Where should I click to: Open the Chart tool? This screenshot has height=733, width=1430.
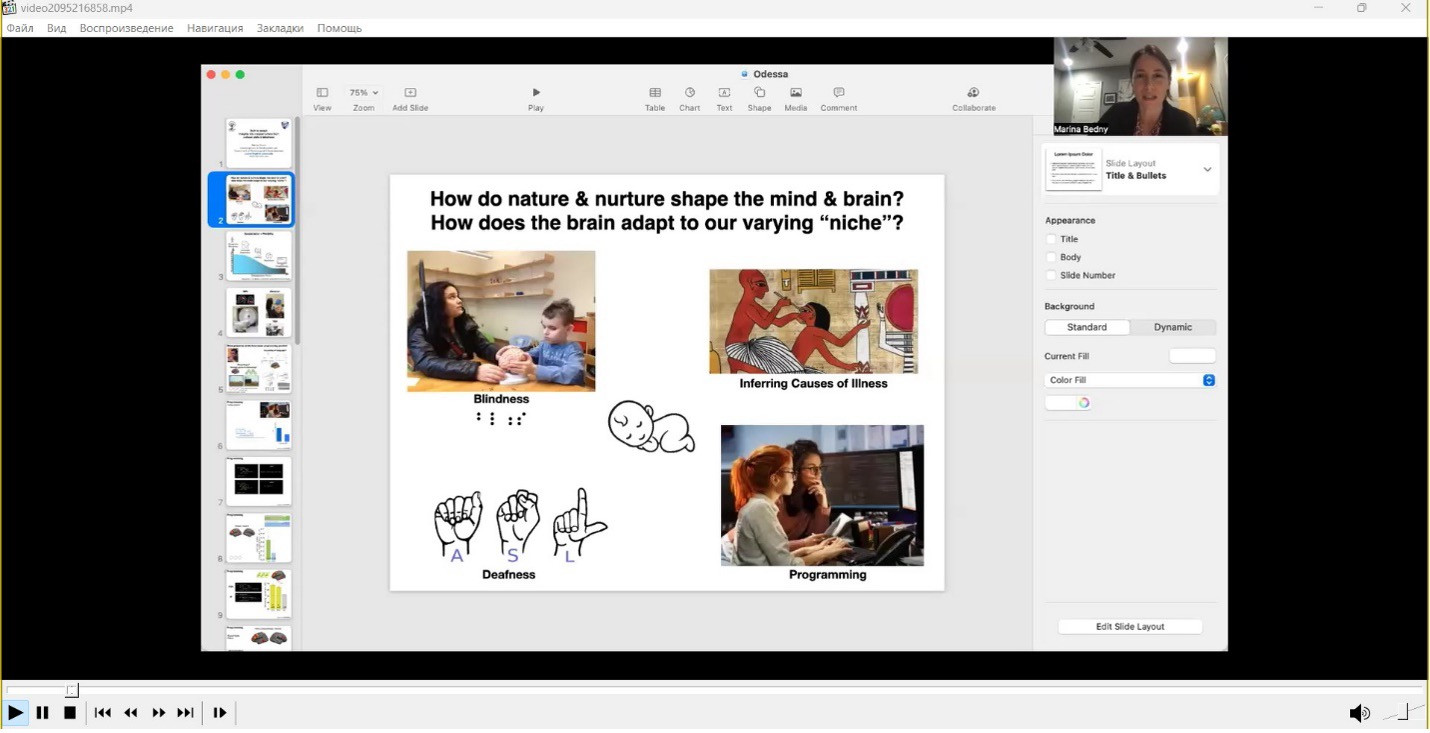coord(690,93)
